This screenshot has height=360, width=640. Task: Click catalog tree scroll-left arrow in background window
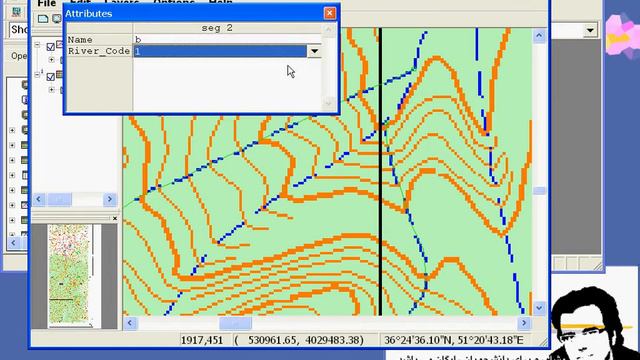[x=13, y=243]
